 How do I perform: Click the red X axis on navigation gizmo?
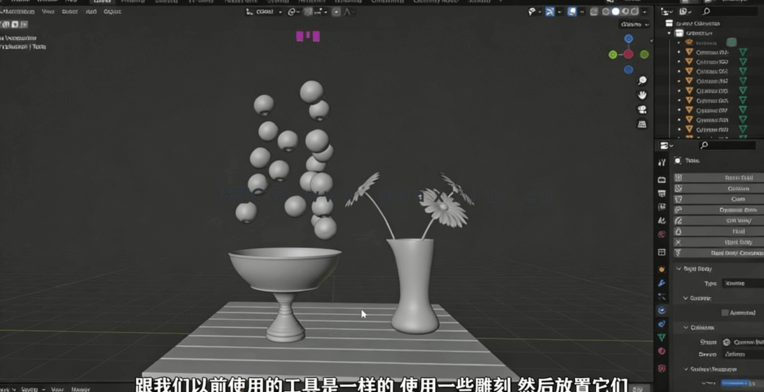coord(629,54)
